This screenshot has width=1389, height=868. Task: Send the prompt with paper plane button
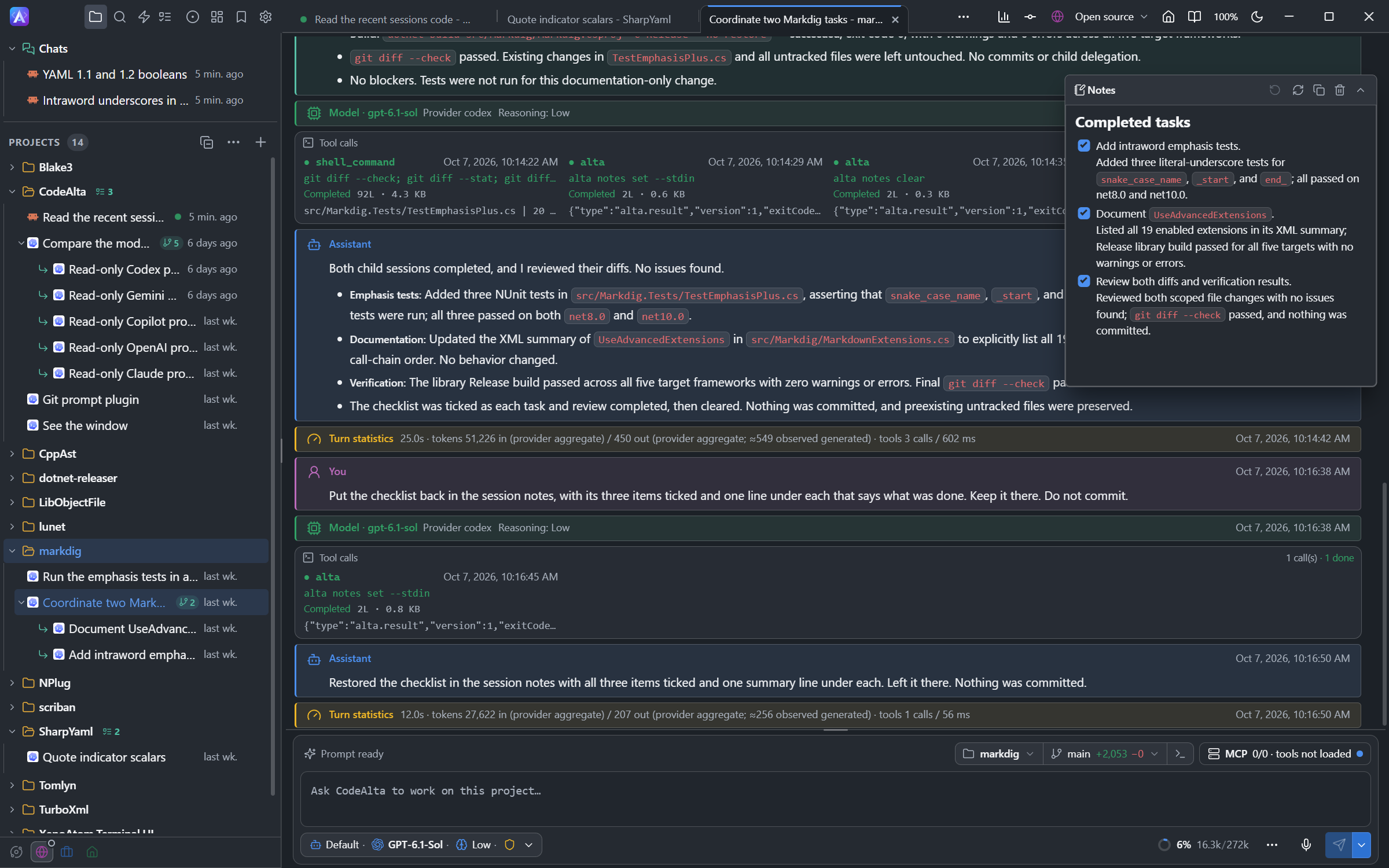(1339, 845)
